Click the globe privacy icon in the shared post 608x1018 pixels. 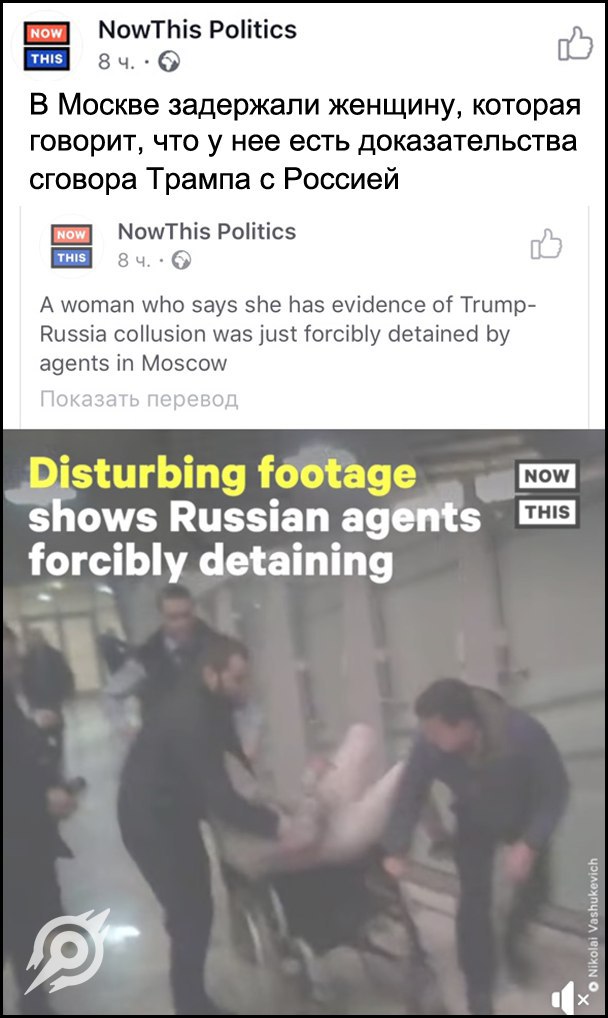181,260
